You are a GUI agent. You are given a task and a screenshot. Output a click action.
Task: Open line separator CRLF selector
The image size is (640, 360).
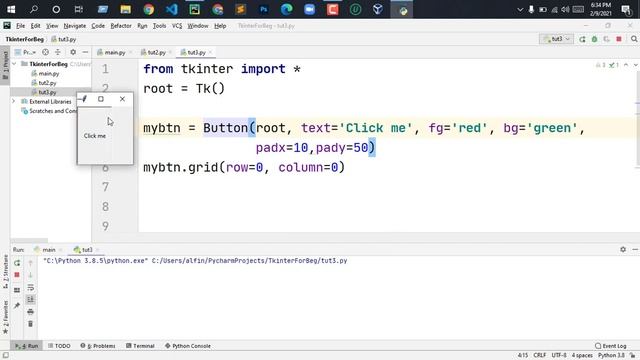click(x=539, y=356)
